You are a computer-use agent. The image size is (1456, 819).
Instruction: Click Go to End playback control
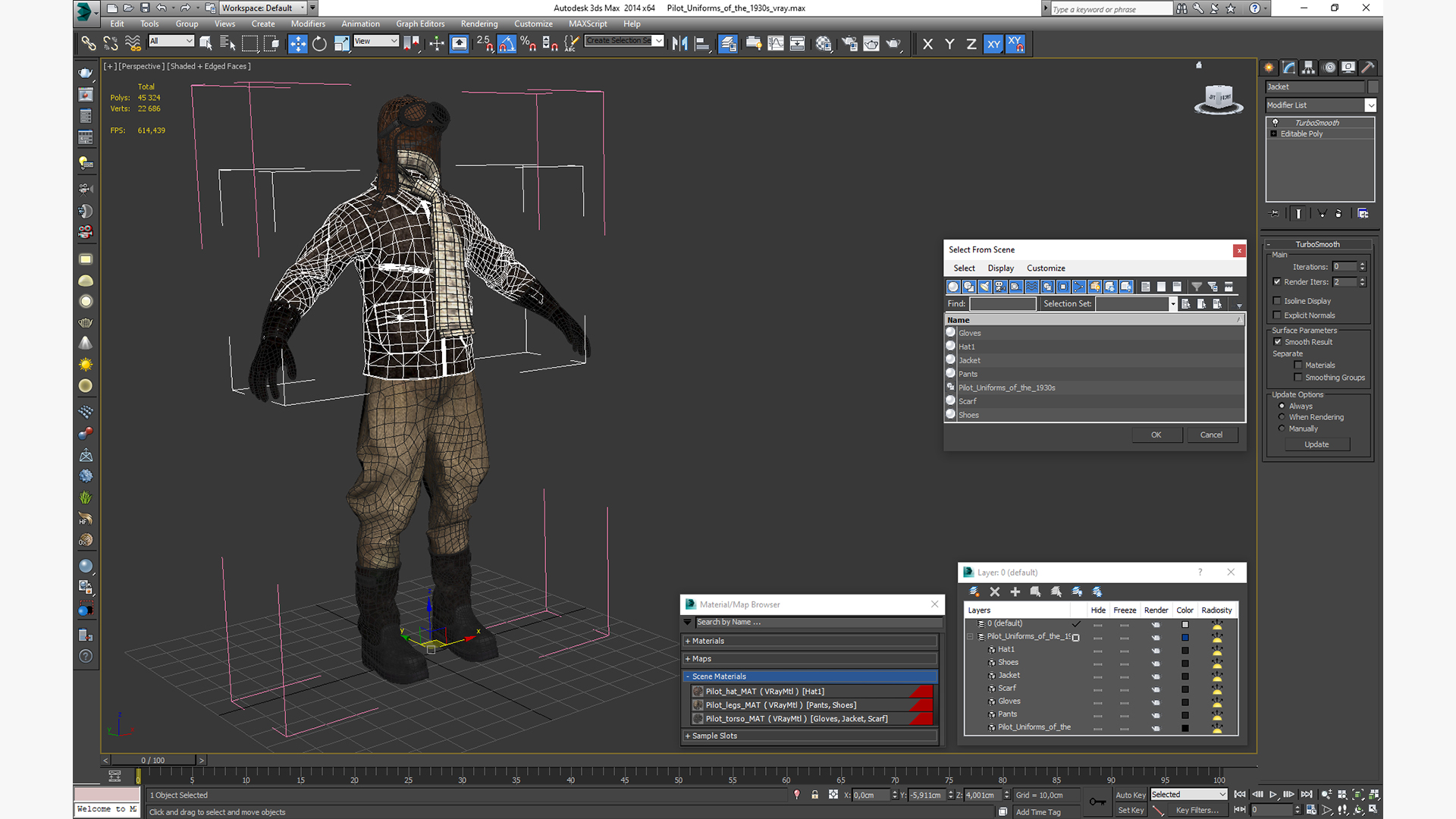[x=1307, y=795]
